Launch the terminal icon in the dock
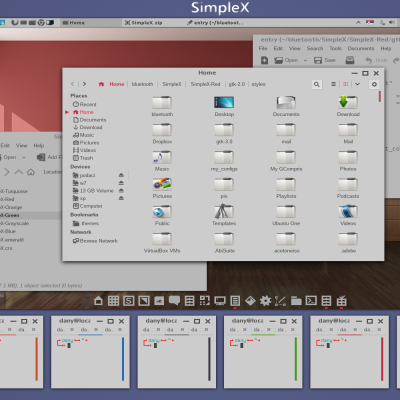This screenshot has width=400, height=400. 311,301
